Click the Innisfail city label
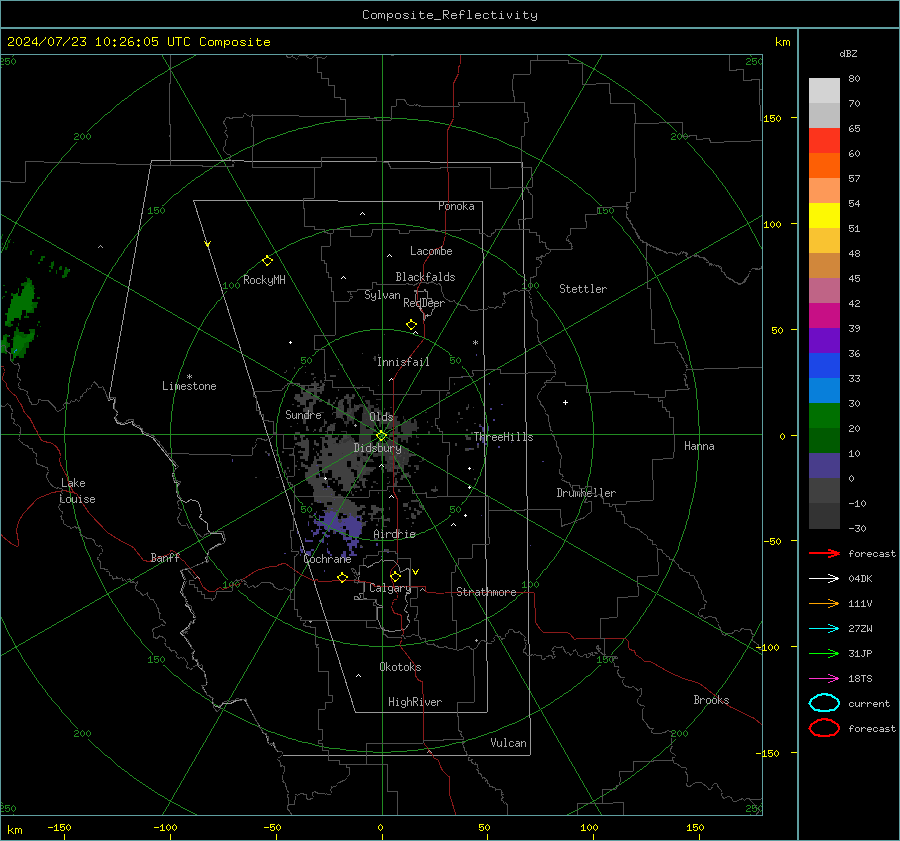This screenshot has width=900, height=841. 403,362
